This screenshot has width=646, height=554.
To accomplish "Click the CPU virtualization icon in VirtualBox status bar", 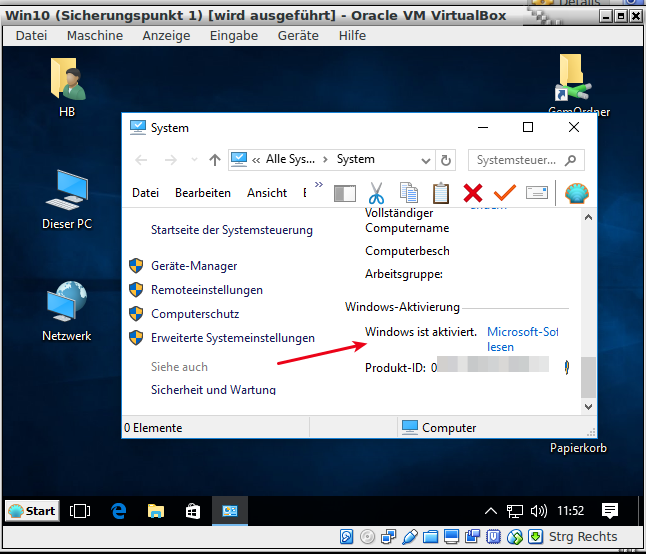I will click(x=493, y=537).
